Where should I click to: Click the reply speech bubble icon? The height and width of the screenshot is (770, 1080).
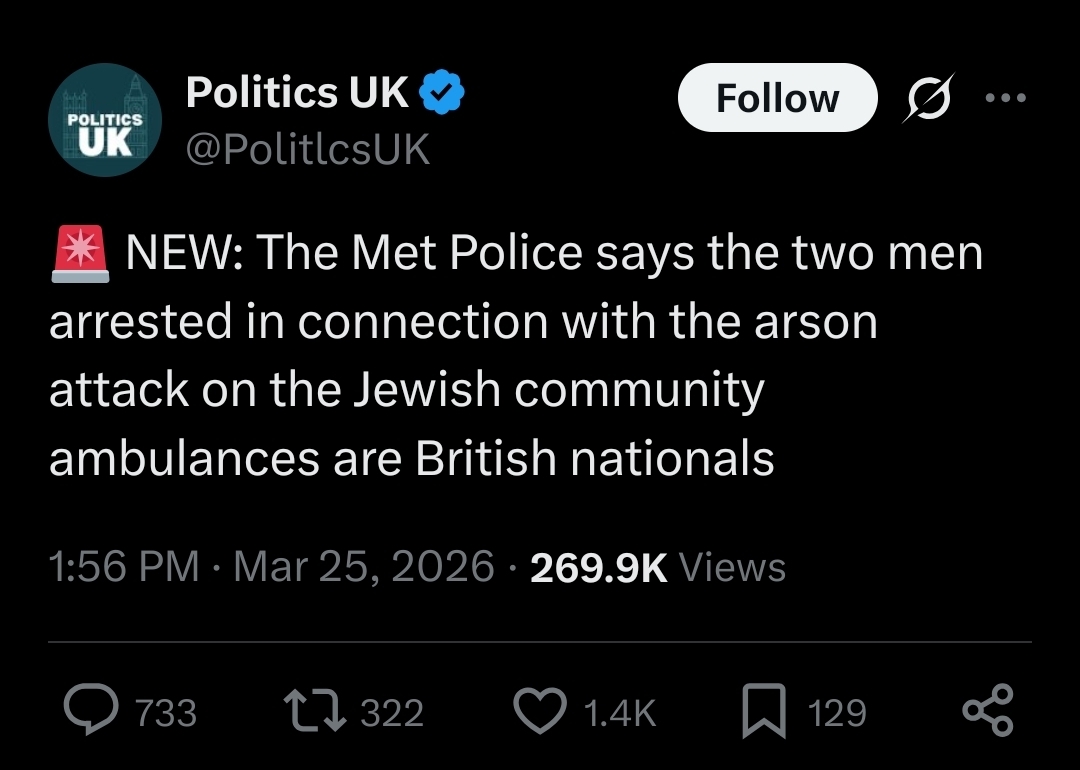click(x=91, y=711)
